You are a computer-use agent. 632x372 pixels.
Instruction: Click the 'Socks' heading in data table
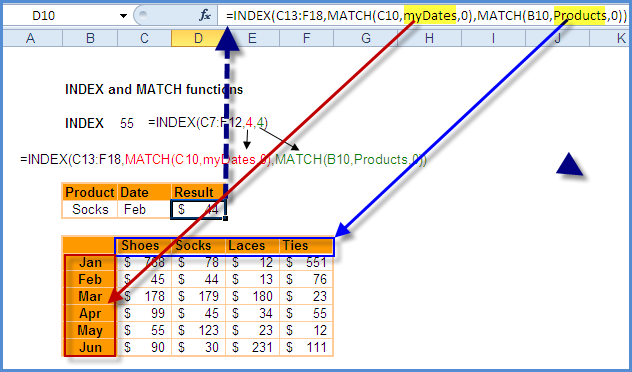(198, 245)
